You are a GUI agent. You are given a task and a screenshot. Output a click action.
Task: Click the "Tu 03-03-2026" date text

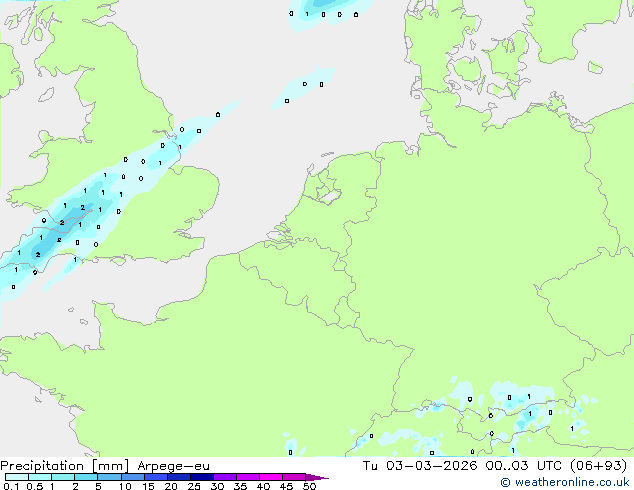coord(420,466)
